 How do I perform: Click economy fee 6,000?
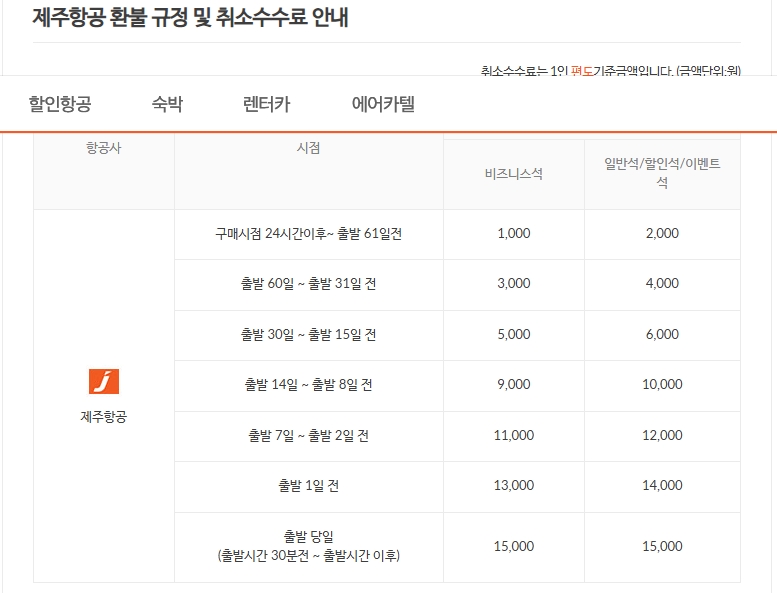pyautogui.click(x=662, y=334)
